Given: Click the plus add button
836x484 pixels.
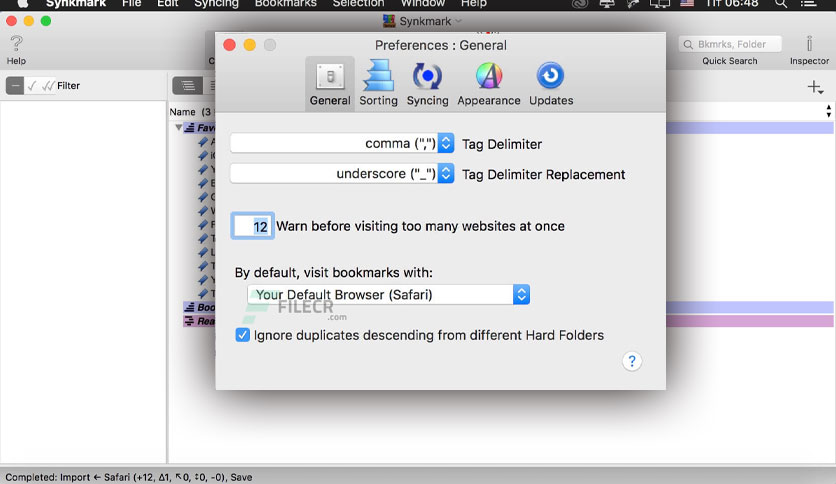Looking at the screenshot, I should pos(815,87).
